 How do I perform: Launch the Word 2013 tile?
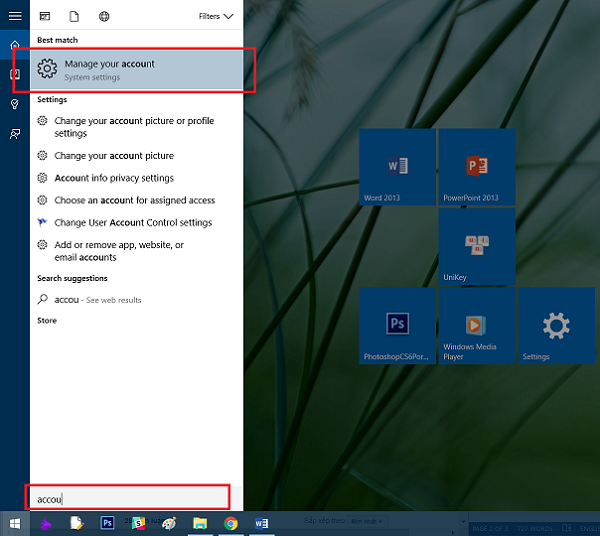coord(397,167)
